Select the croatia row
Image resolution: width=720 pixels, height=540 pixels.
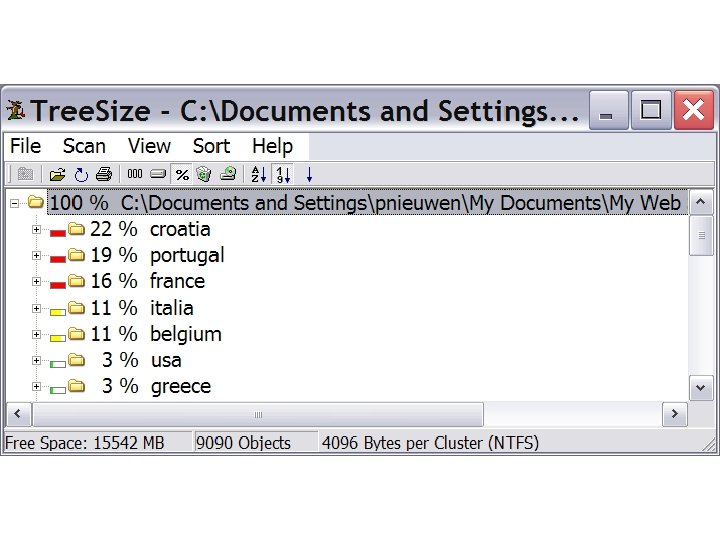(150, 229)
